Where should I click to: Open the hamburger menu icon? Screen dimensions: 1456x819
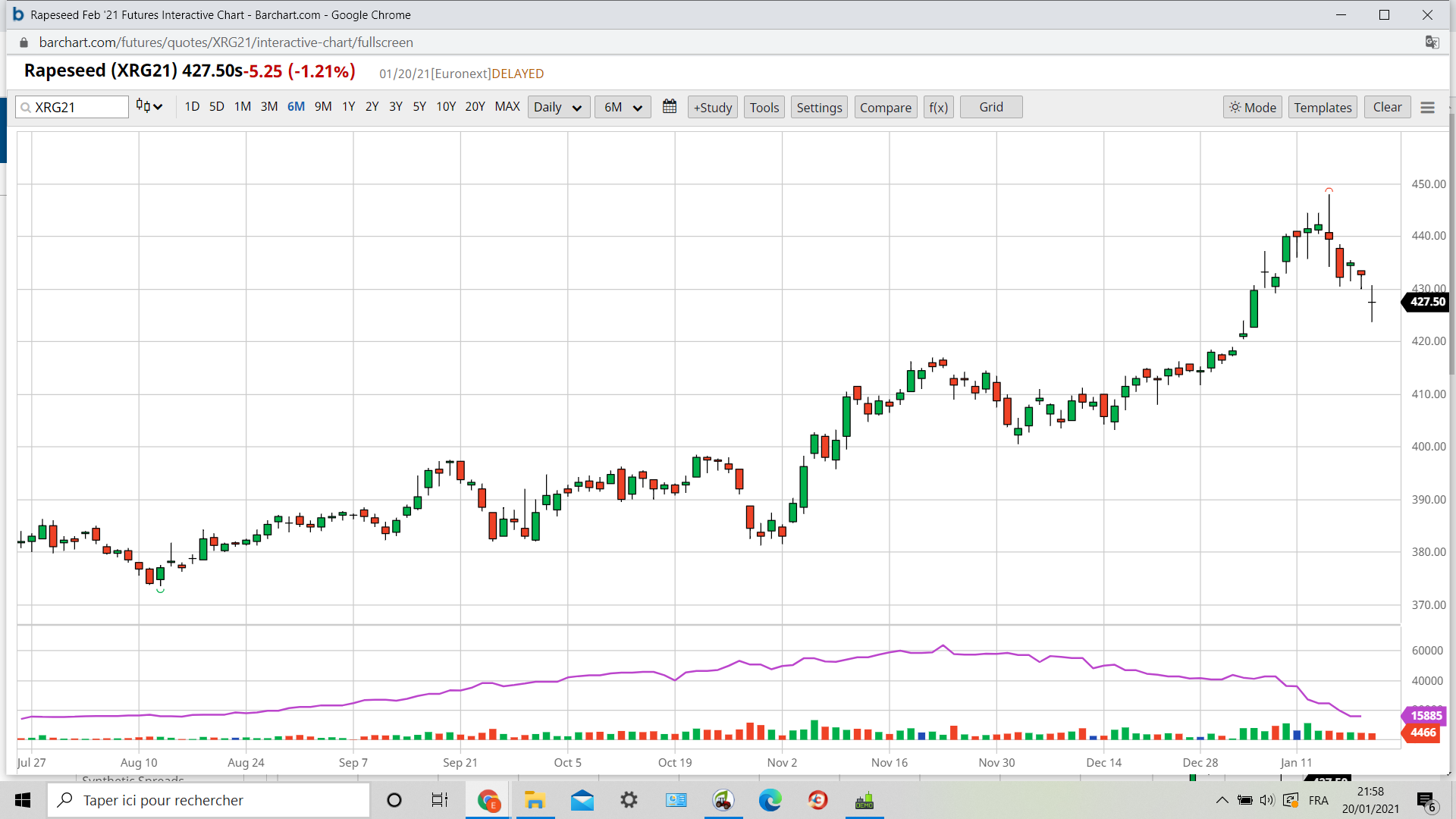click(1427, 108)
